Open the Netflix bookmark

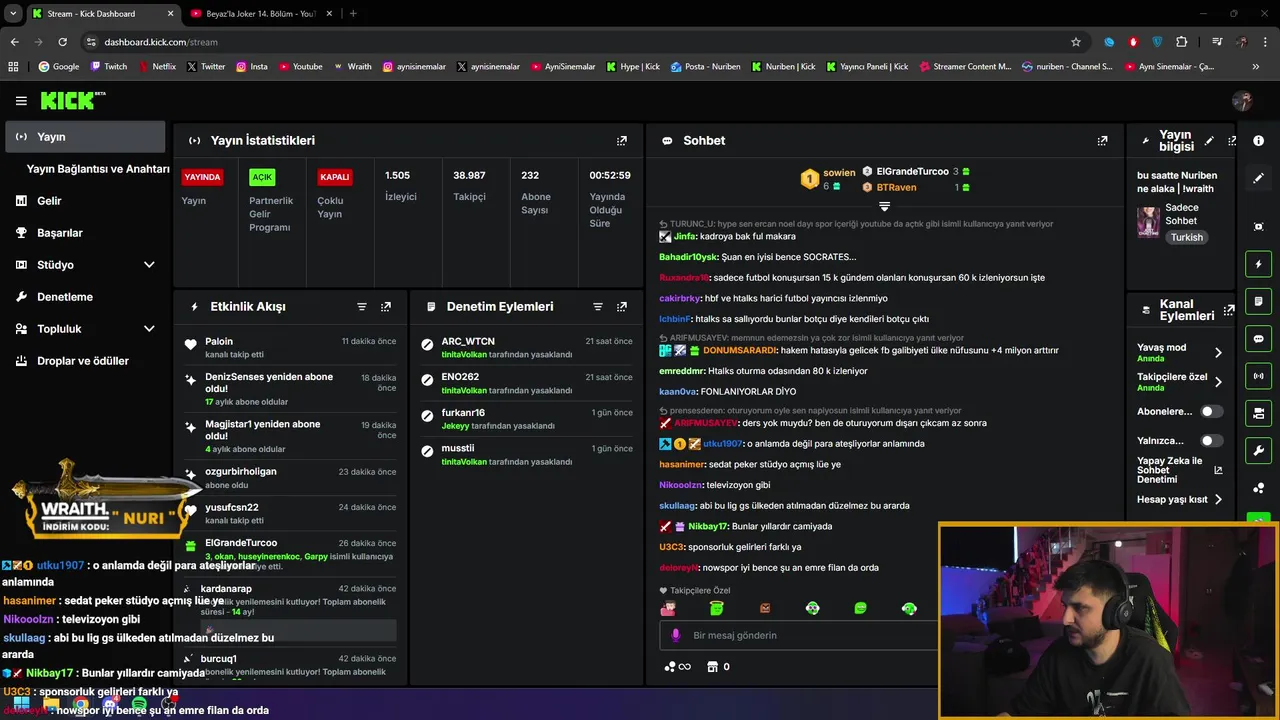pos(156,67)
